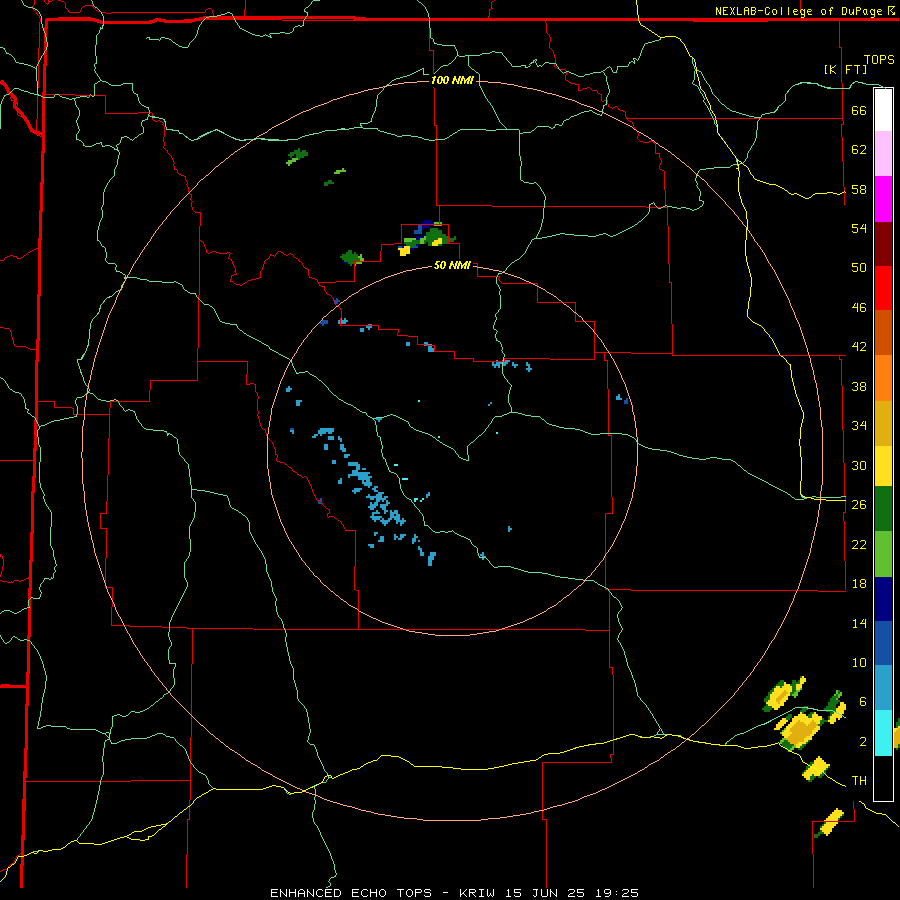The image size is (900, 900).
Task: Click the "15 JUN 25" date in caption
Action: (x=546, y=893)
